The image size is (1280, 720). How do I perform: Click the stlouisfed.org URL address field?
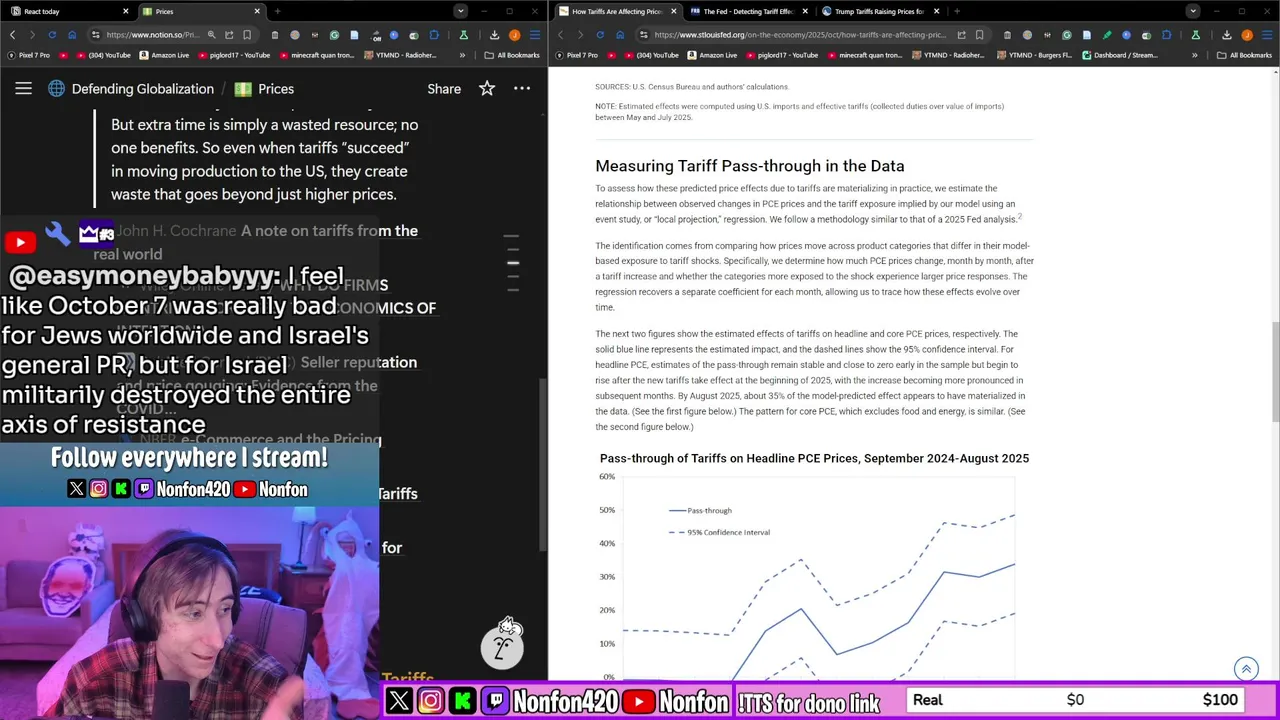click(800, 34)
